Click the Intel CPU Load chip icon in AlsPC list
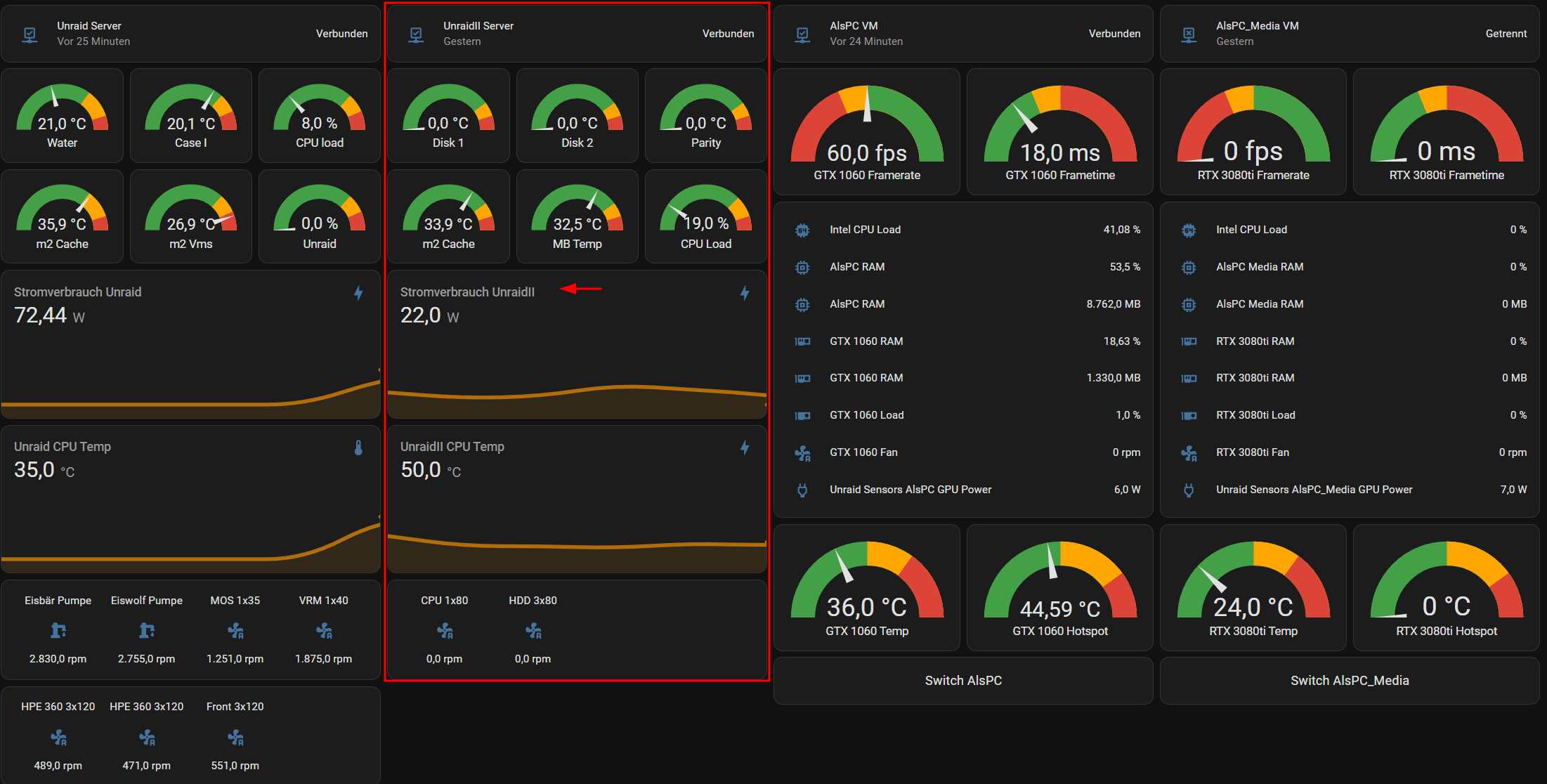 coord(802,230)
